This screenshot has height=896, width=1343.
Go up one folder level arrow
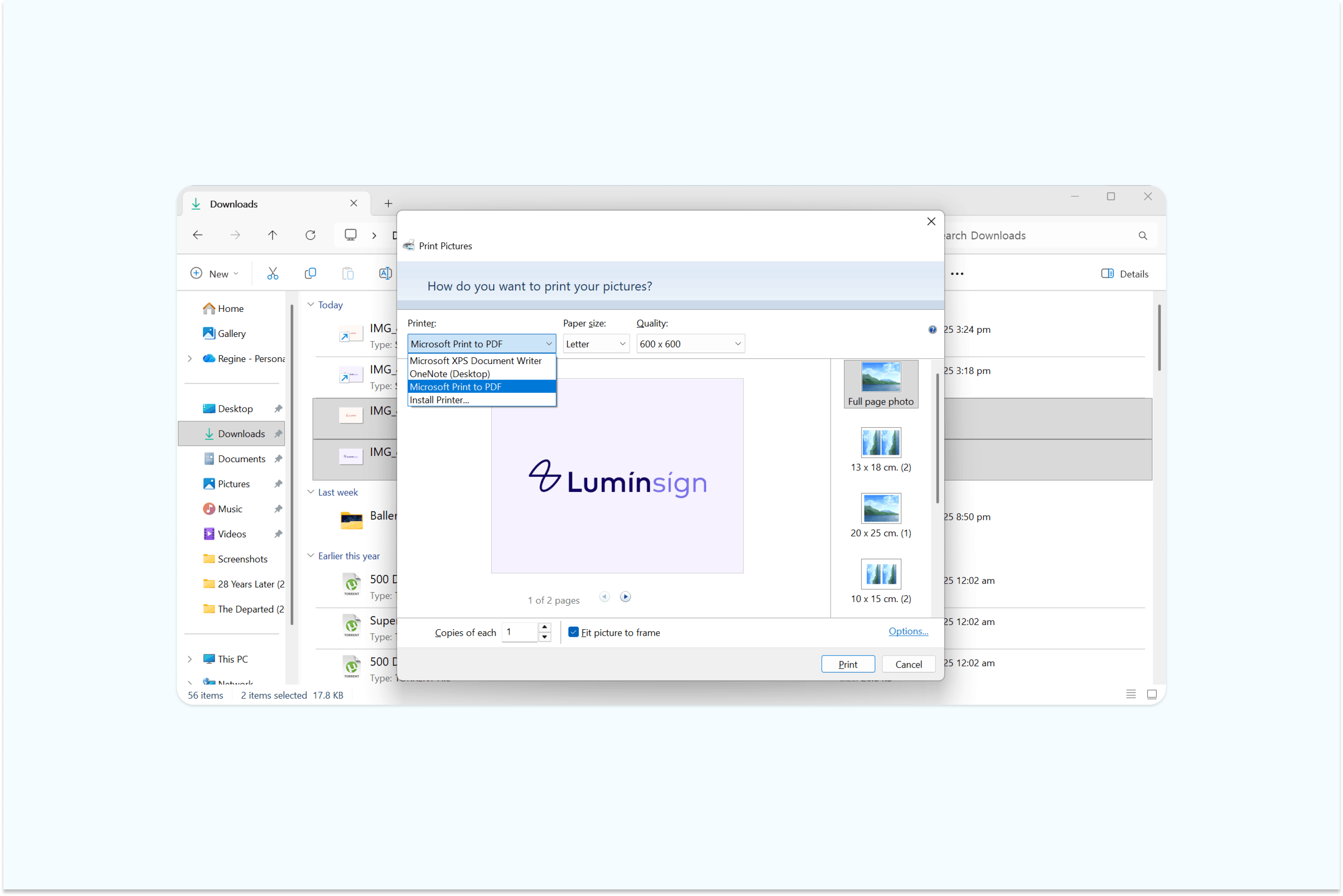273,235
